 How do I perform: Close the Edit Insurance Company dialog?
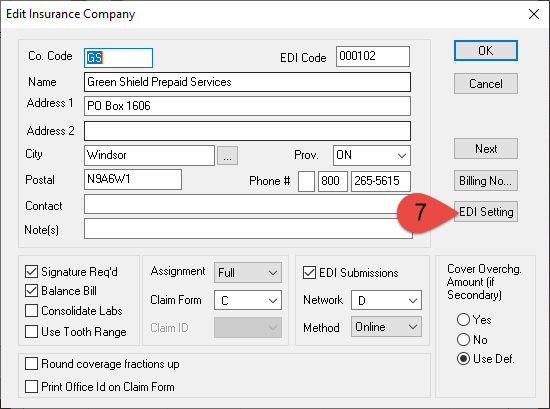pyautogui.click(x=534, y=14)
